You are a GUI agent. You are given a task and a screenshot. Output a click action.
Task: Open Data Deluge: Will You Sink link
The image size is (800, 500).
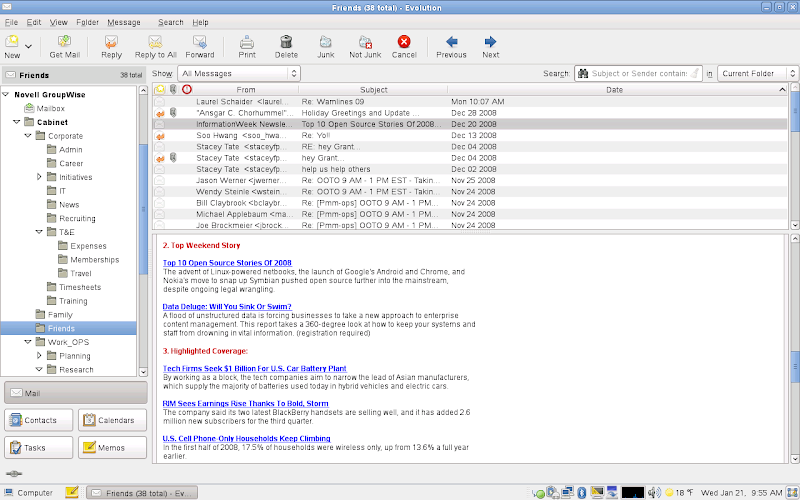227,307
